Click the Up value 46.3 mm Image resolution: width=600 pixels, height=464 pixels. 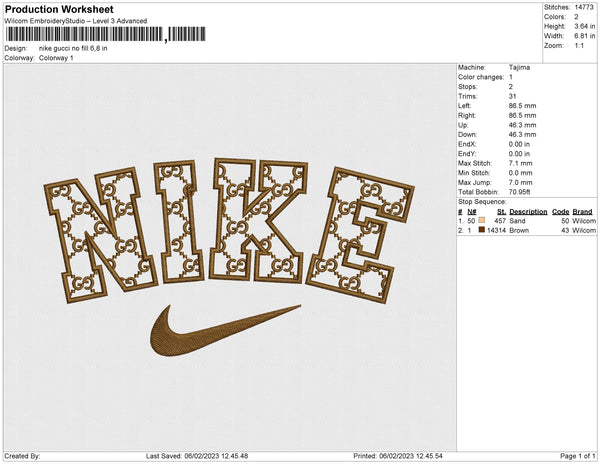[522, 125]
